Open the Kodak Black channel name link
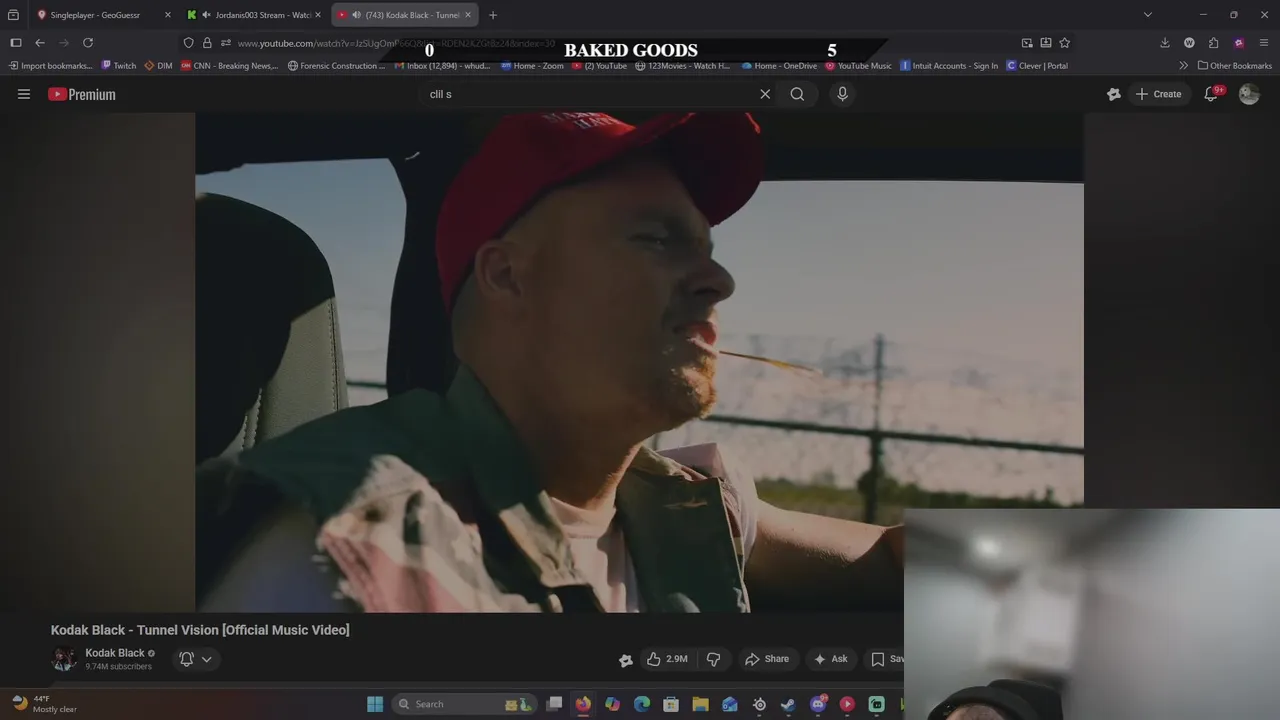Viewport: 1280px width, 720px height. [x=114, y=653]
